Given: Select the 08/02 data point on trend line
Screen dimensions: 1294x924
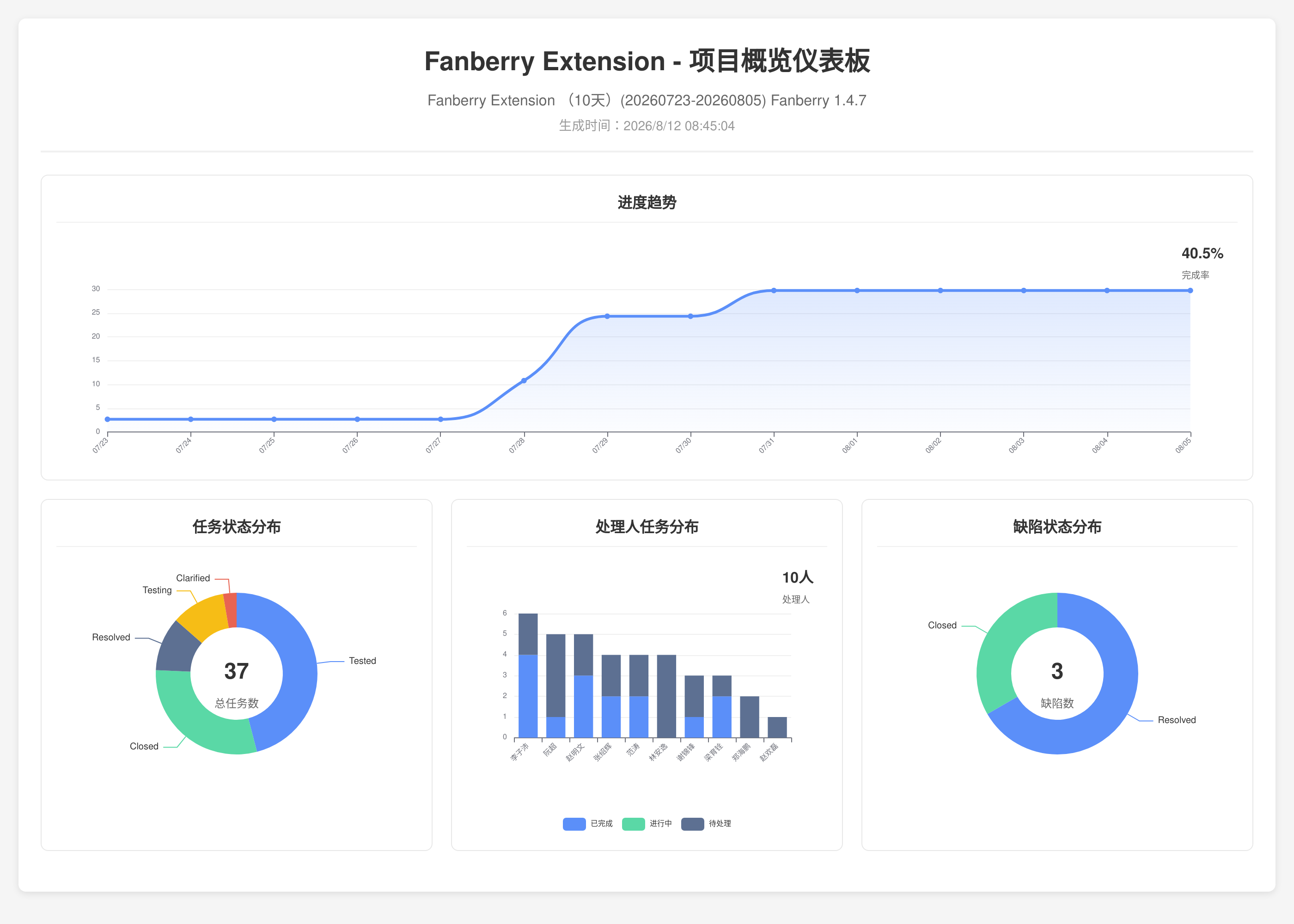Looking at the screenshot, I should 940,291.
